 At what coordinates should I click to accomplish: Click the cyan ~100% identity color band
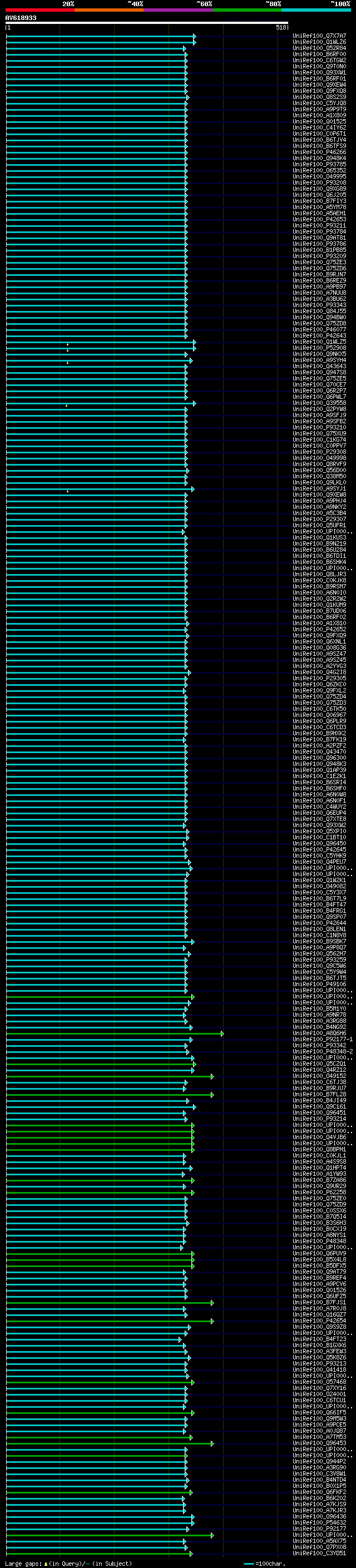click(x=316, y=10)
